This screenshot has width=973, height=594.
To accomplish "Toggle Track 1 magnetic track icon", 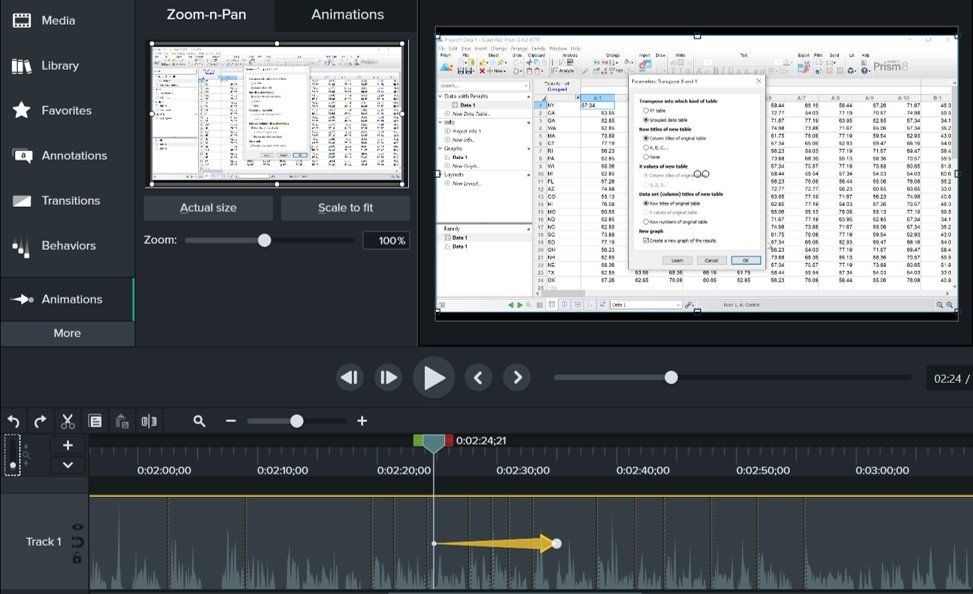I will coord(77,542).
